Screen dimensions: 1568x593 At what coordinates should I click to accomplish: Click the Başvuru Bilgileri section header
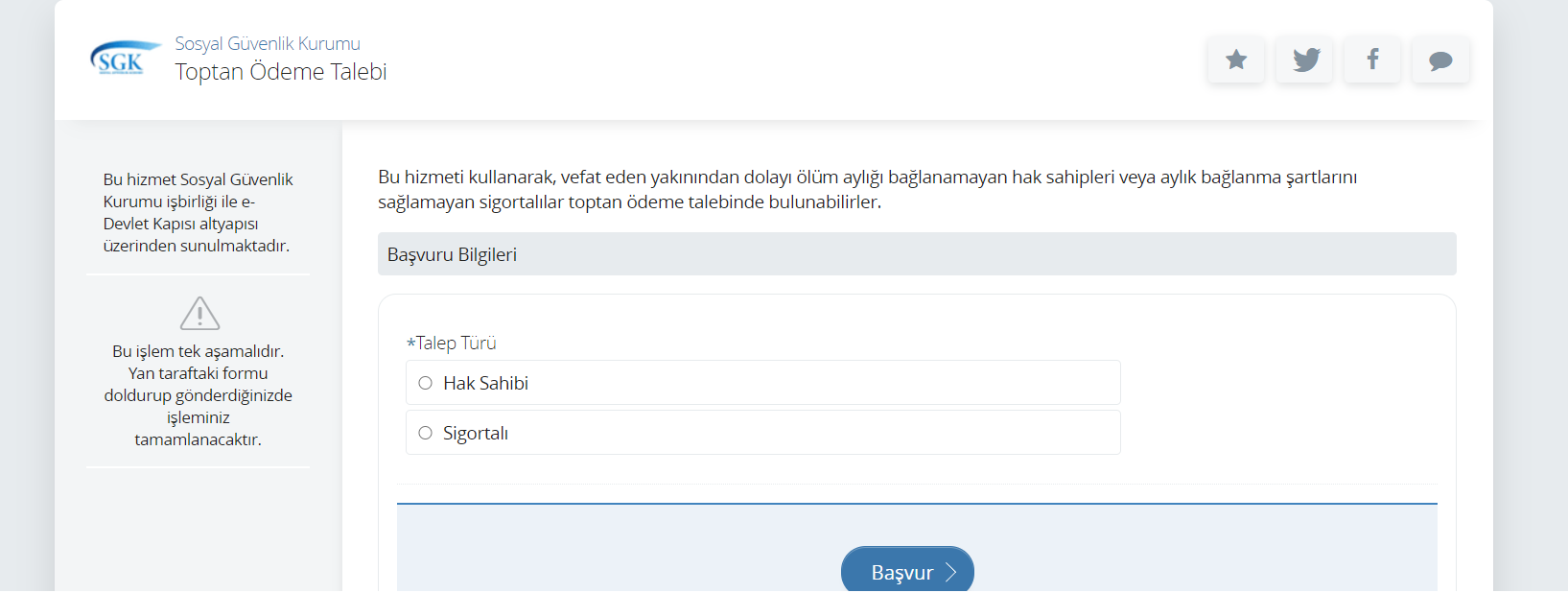coord(917,254)
